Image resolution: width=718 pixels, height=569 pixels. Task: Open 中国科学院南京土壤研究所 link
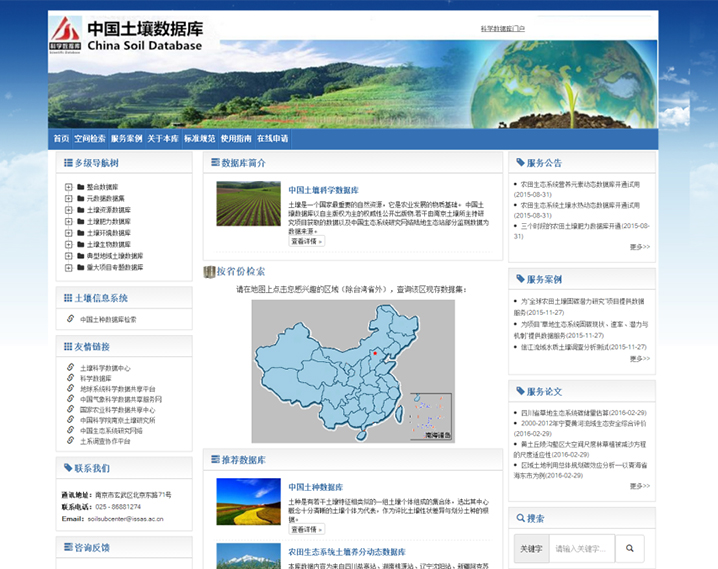(x=118, y=420)
